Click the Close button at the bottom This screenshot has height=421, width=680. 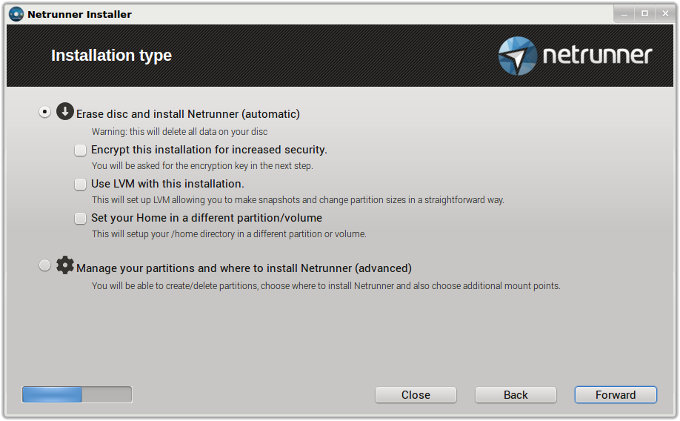point(416,395)
